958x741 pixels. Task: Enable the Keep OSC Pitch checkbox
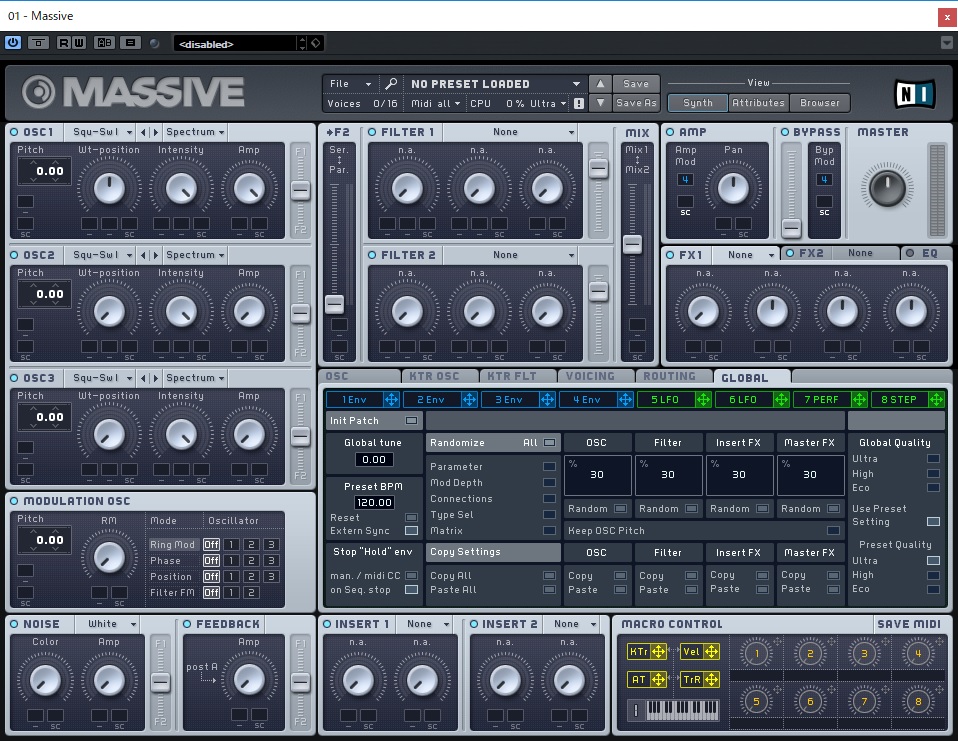point(833,530)
